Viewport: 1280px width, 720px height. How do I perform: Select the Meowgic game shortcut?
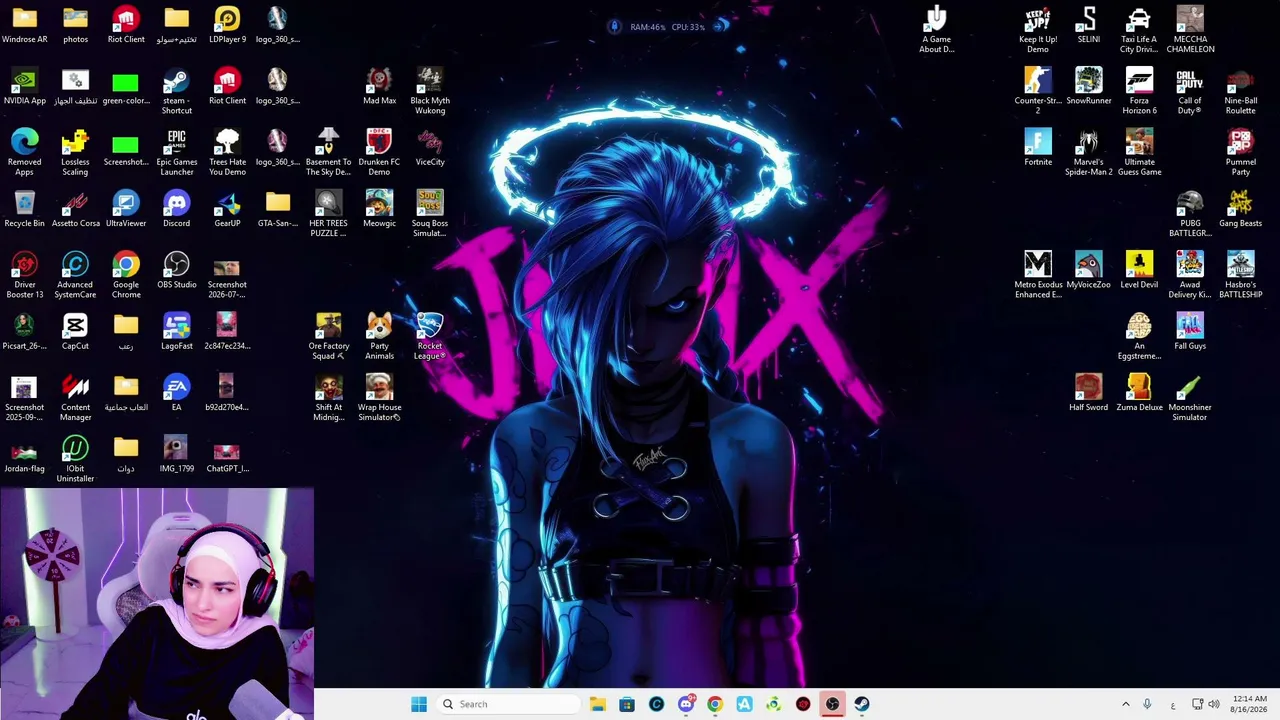379,209
